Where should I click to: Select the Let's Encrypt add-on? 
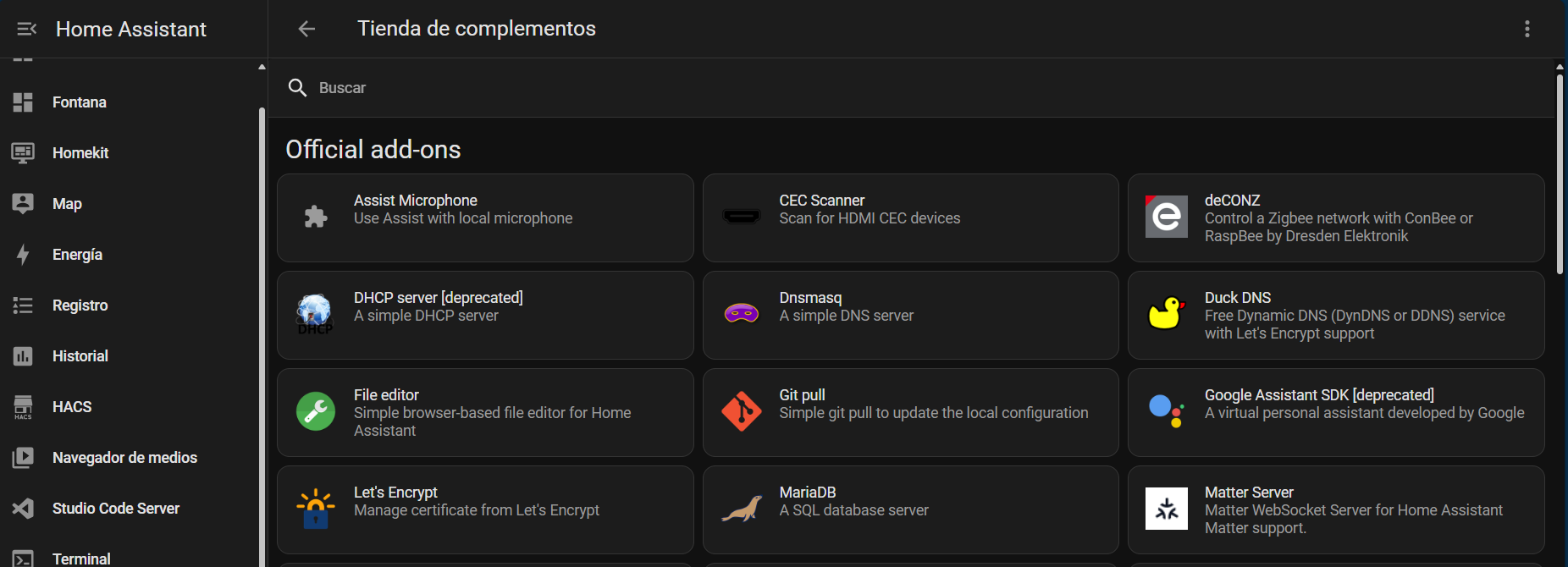pyautogui.click(x=485, y=509)
